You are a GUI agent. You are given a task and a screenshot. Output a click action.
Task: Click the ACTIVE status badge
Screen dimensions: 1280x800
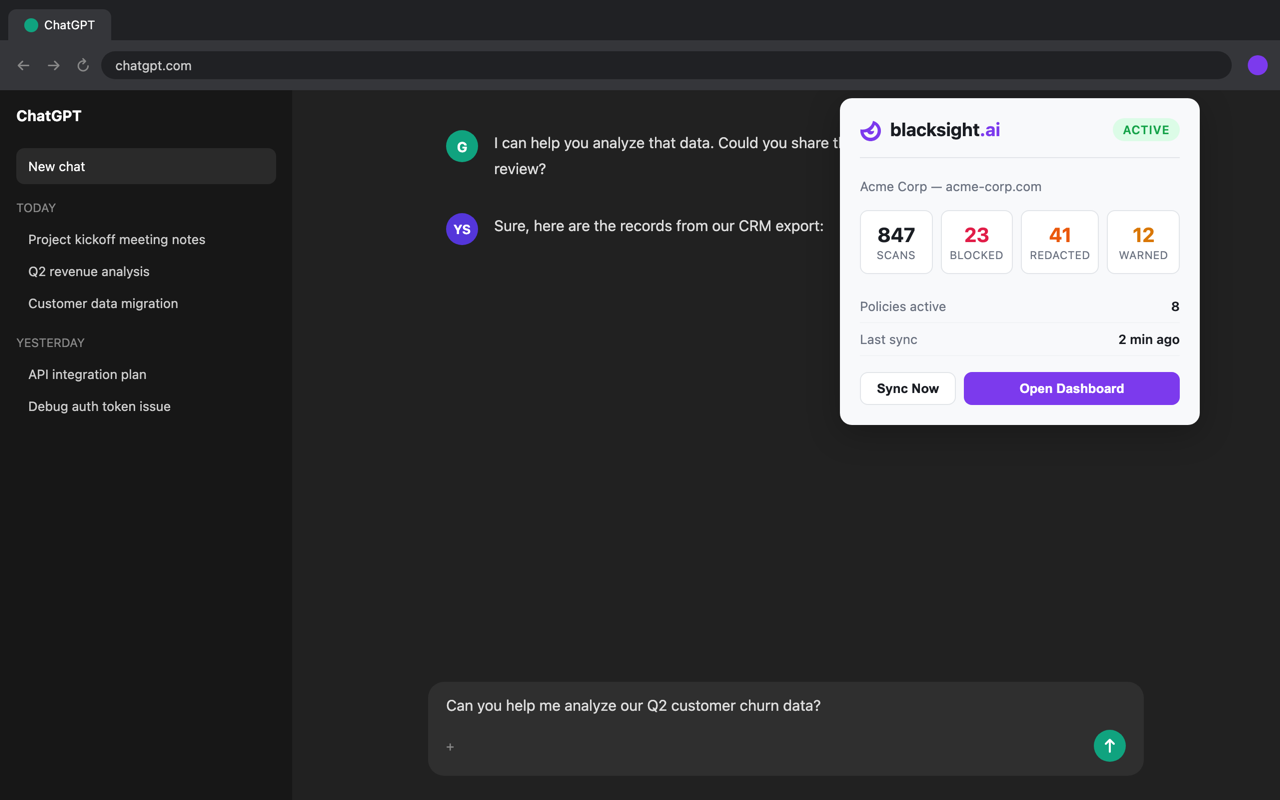(1146, 130)
